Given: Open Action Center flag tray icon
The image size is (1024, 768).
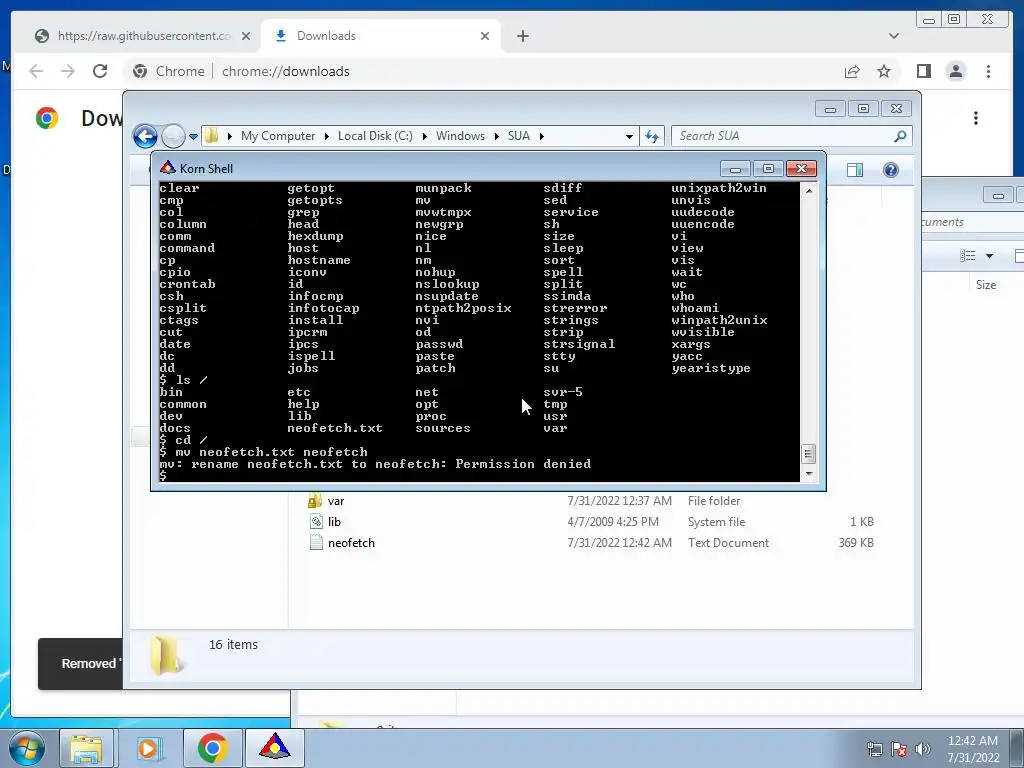Looking at the screenshot, I should click(899, 749).
